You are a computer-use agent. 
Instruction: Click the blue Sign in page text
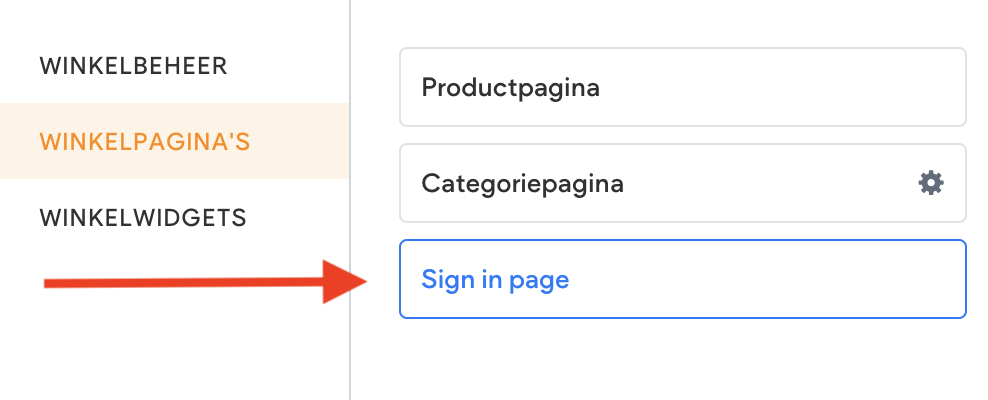pyautogui.click(x=495, y=279)
